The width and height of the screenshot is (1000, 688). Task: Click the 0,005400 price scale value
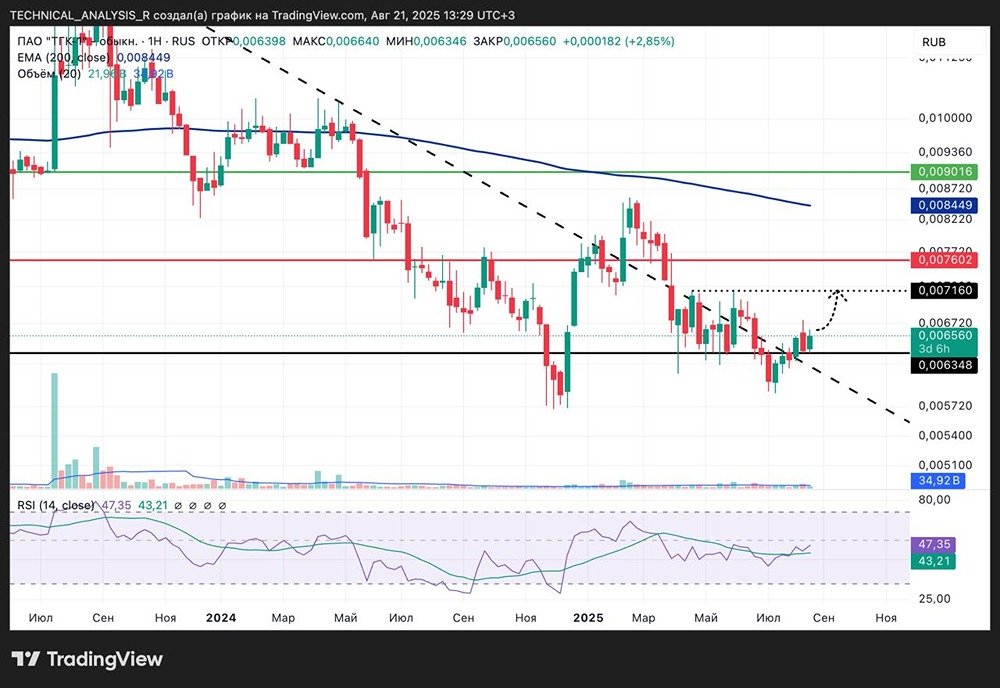[945, 435]
